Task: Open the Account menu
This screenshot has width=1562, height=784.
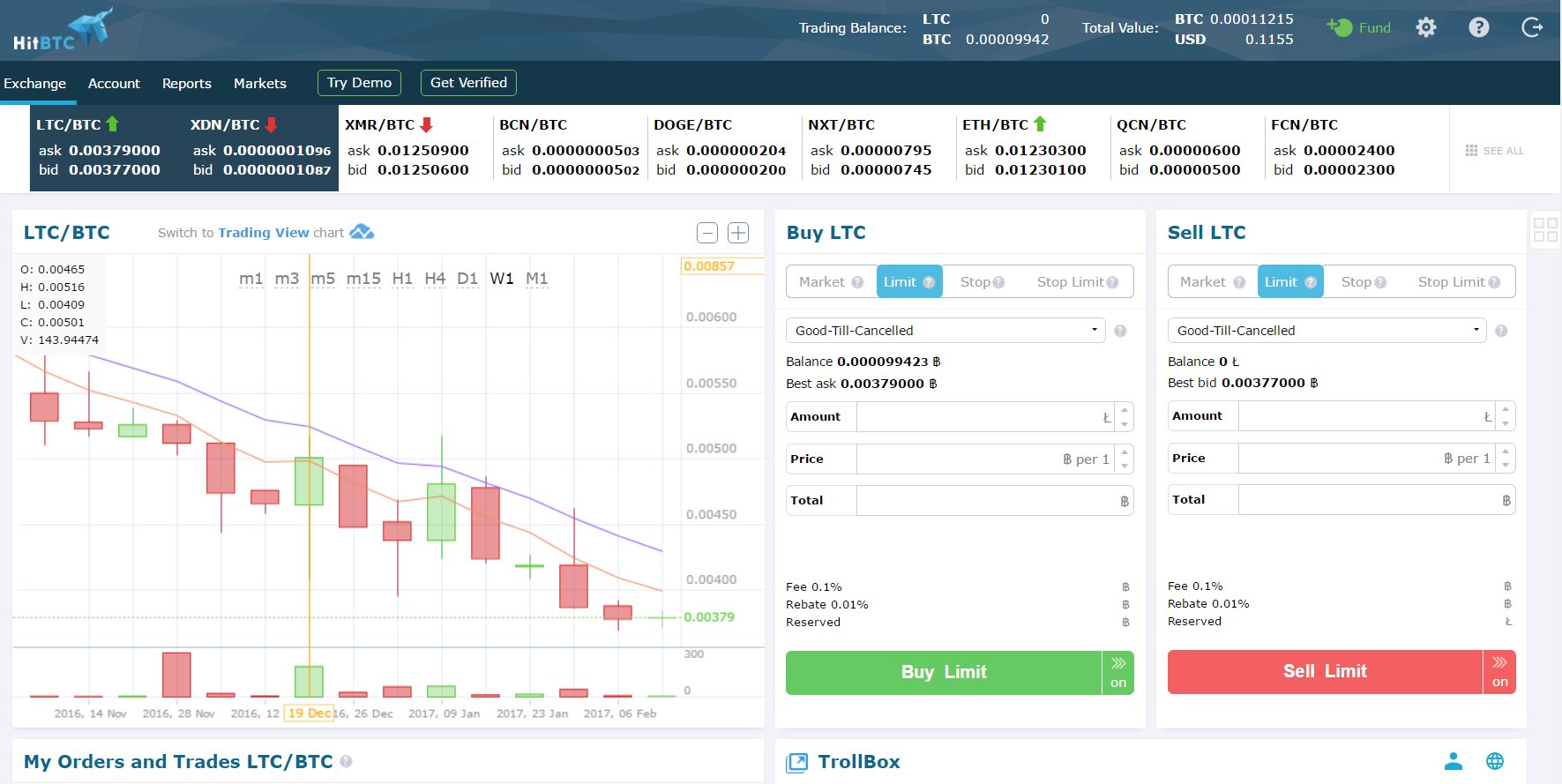Action: pos(114,83)
